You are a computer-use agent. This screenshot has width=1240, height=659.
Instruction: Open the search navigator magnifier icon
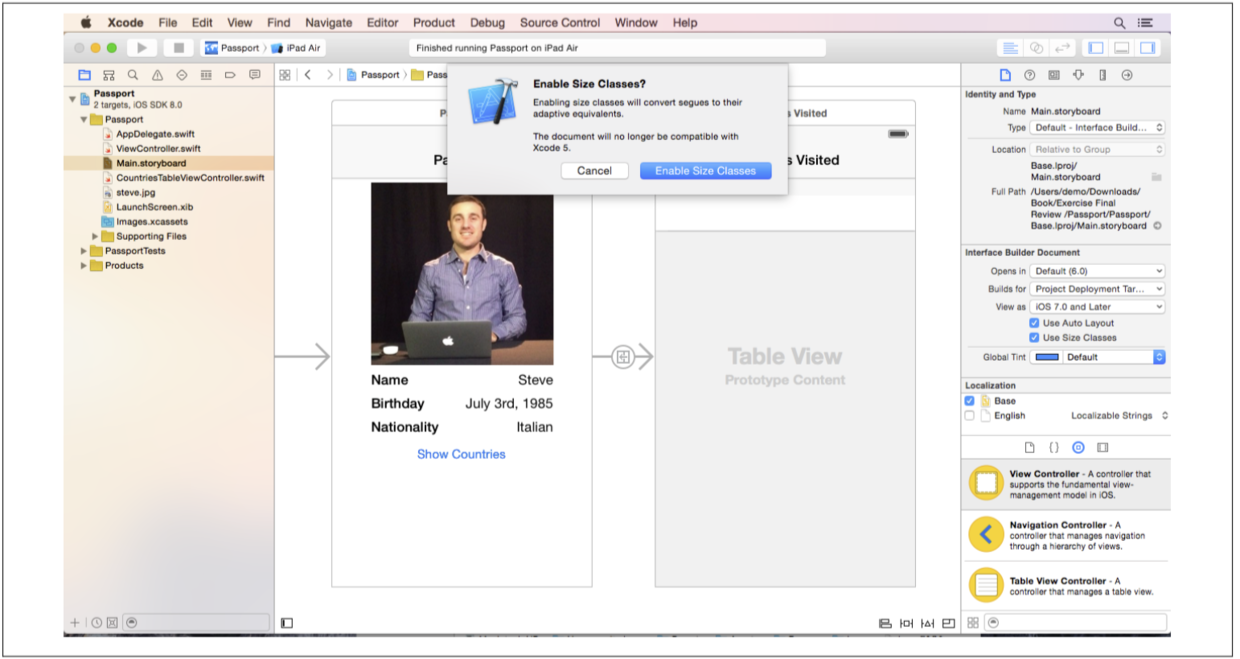pyautogui.click(x=133, y=75)
